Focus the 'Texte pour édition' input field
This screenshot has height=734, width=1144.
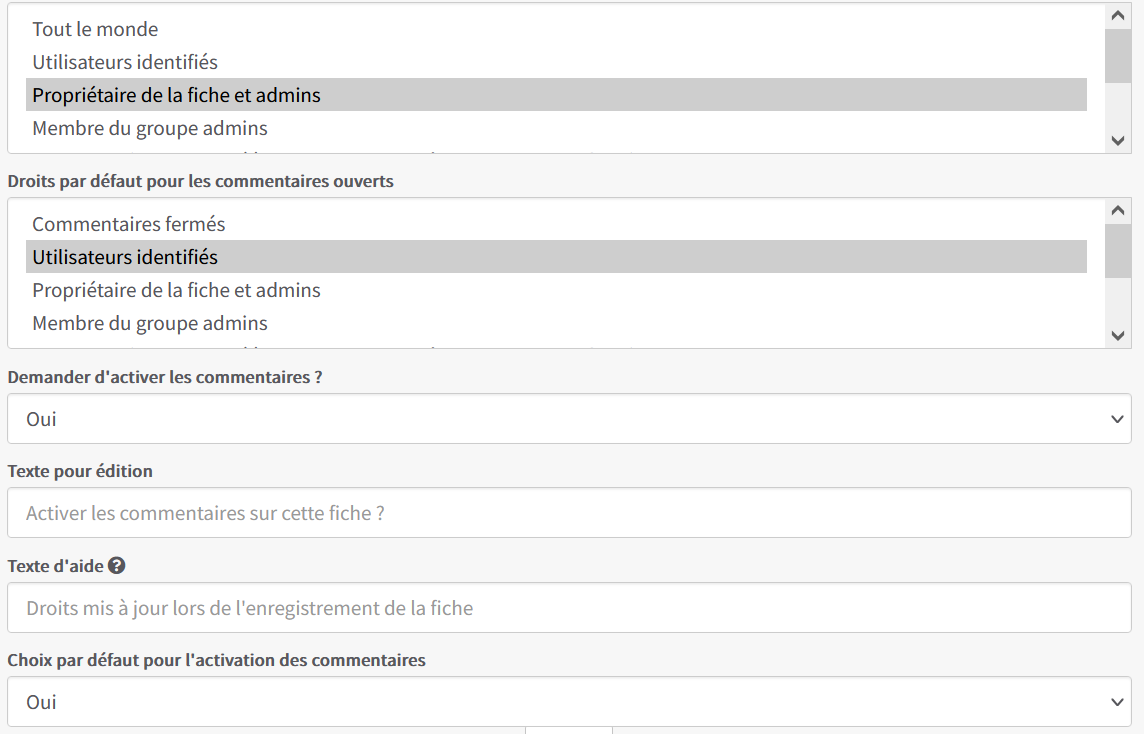pos(569,513)
